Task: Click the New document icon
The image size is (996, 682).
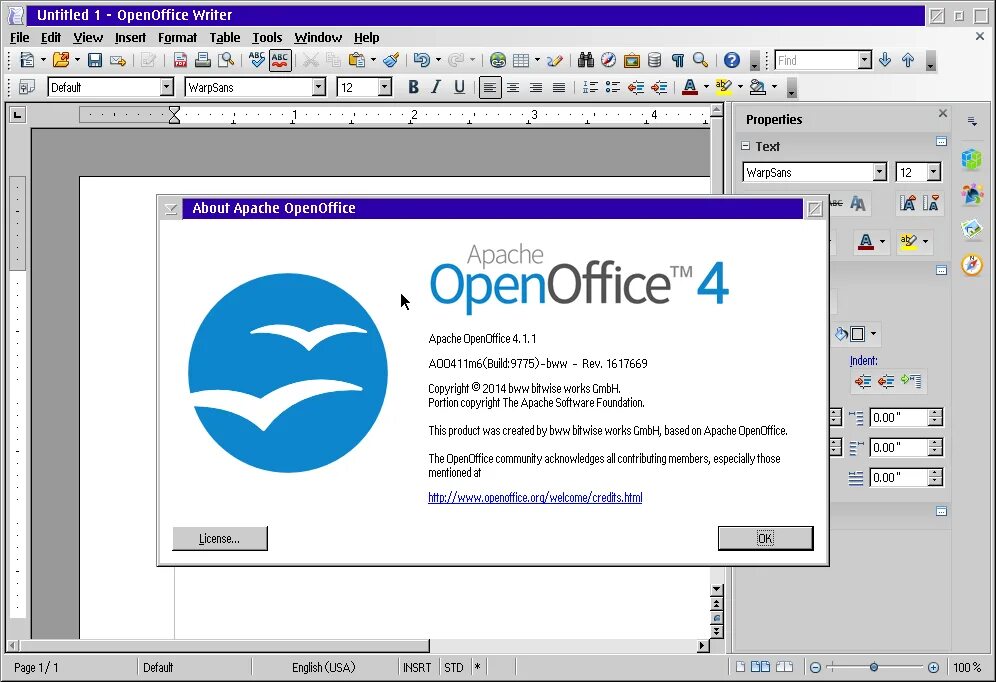Action: tap(27, 60)
